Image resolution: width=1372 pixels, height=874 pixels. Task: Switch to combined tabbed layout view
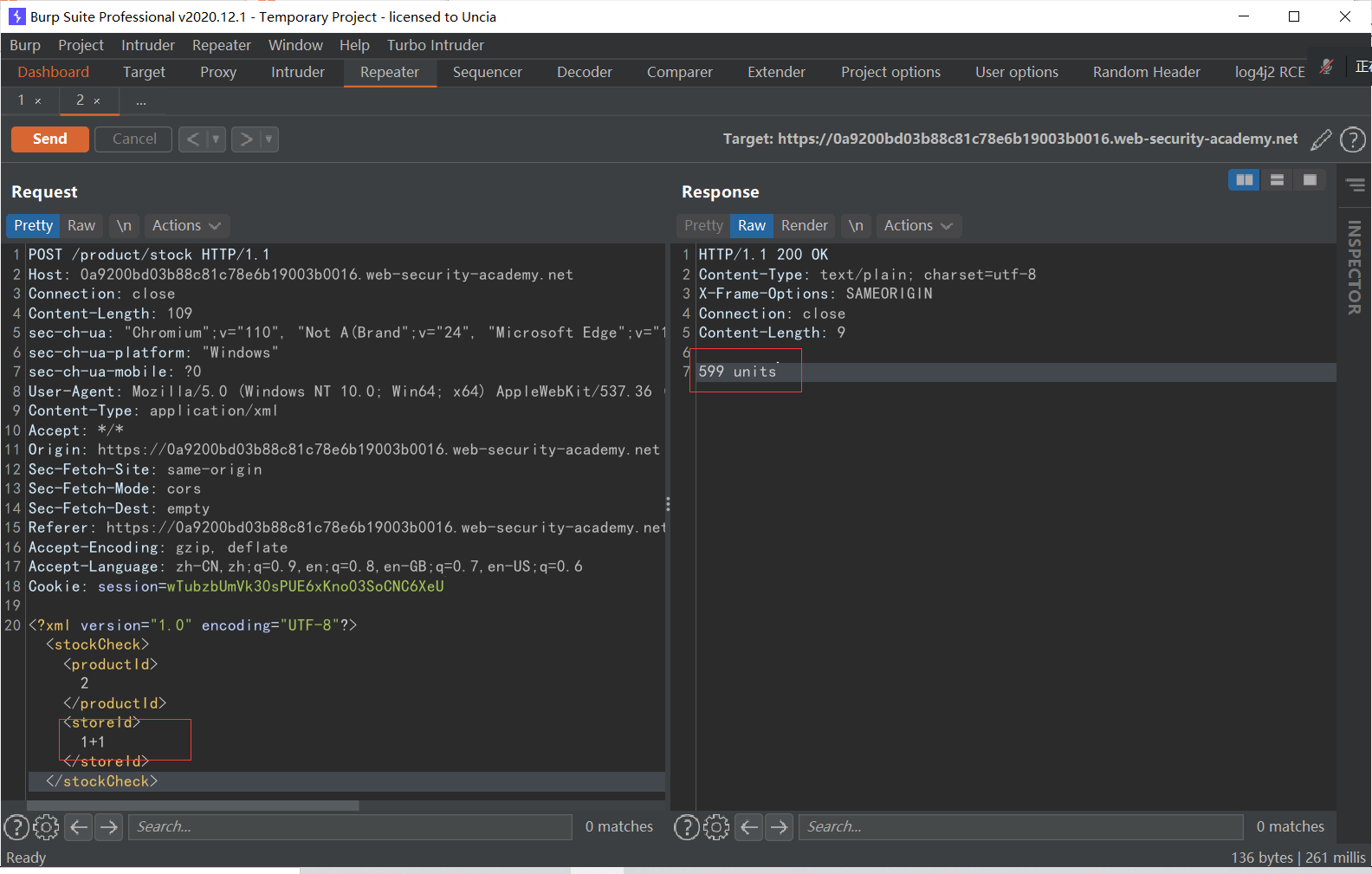[x=1310, y=179]
